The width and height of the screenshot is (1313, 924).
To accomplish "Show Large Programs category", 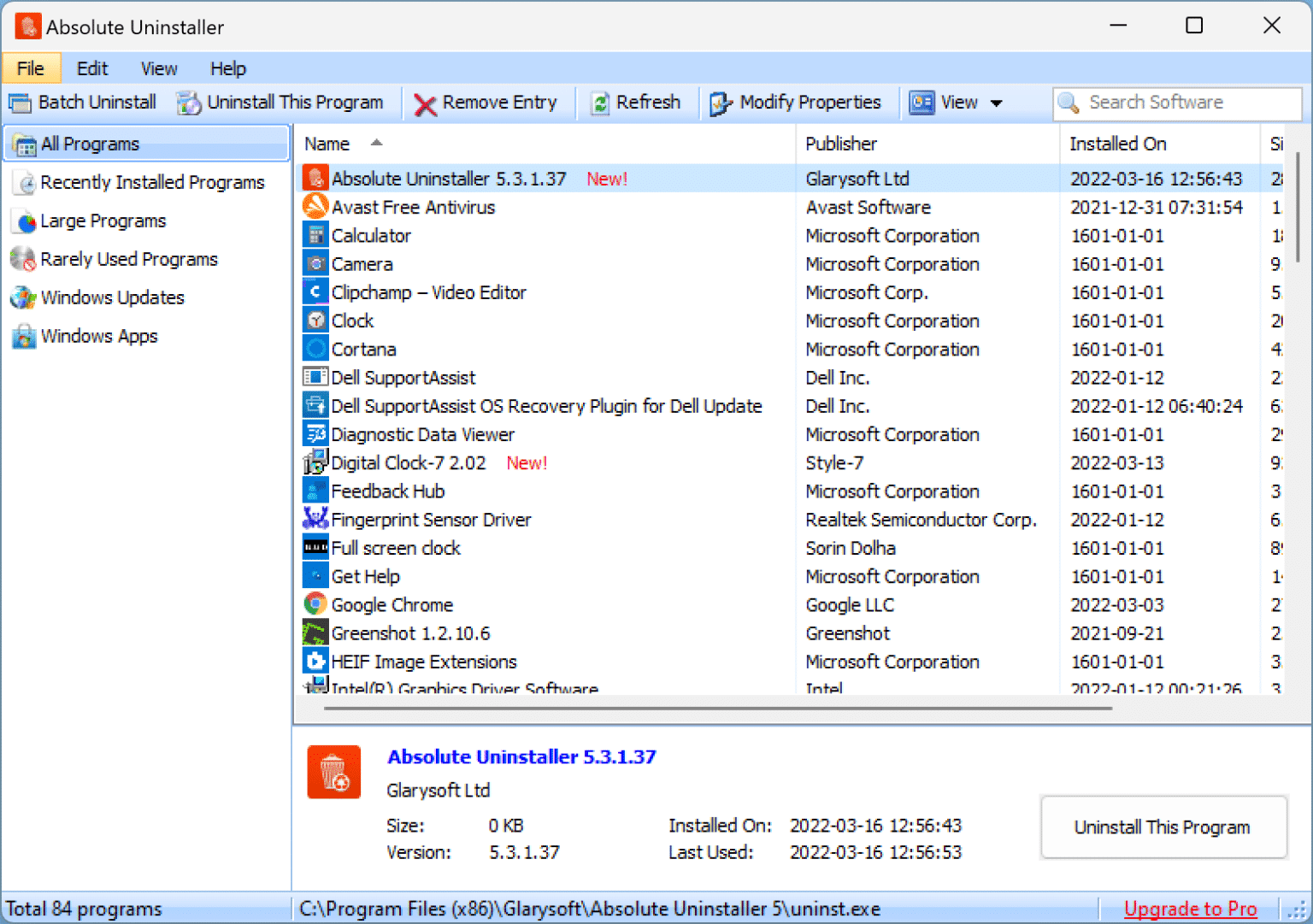I will pos(103,221).
